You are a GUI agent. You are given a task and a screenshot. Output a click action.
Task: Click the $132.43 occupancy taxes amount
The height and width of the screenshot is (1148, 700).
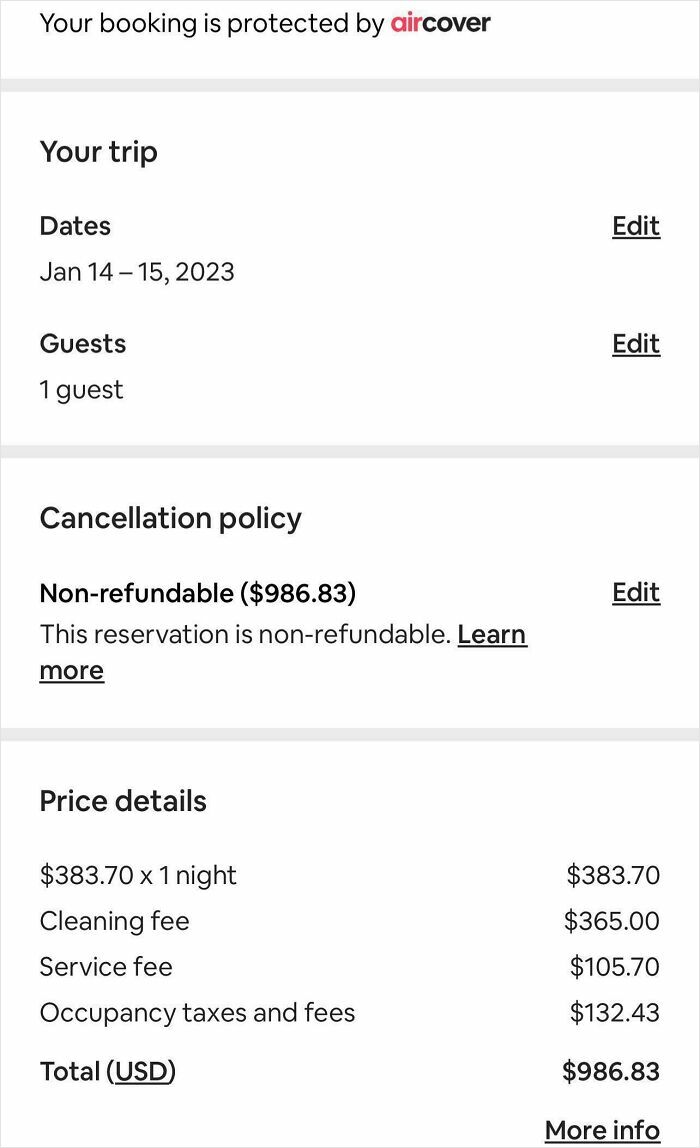point(615,1013)
